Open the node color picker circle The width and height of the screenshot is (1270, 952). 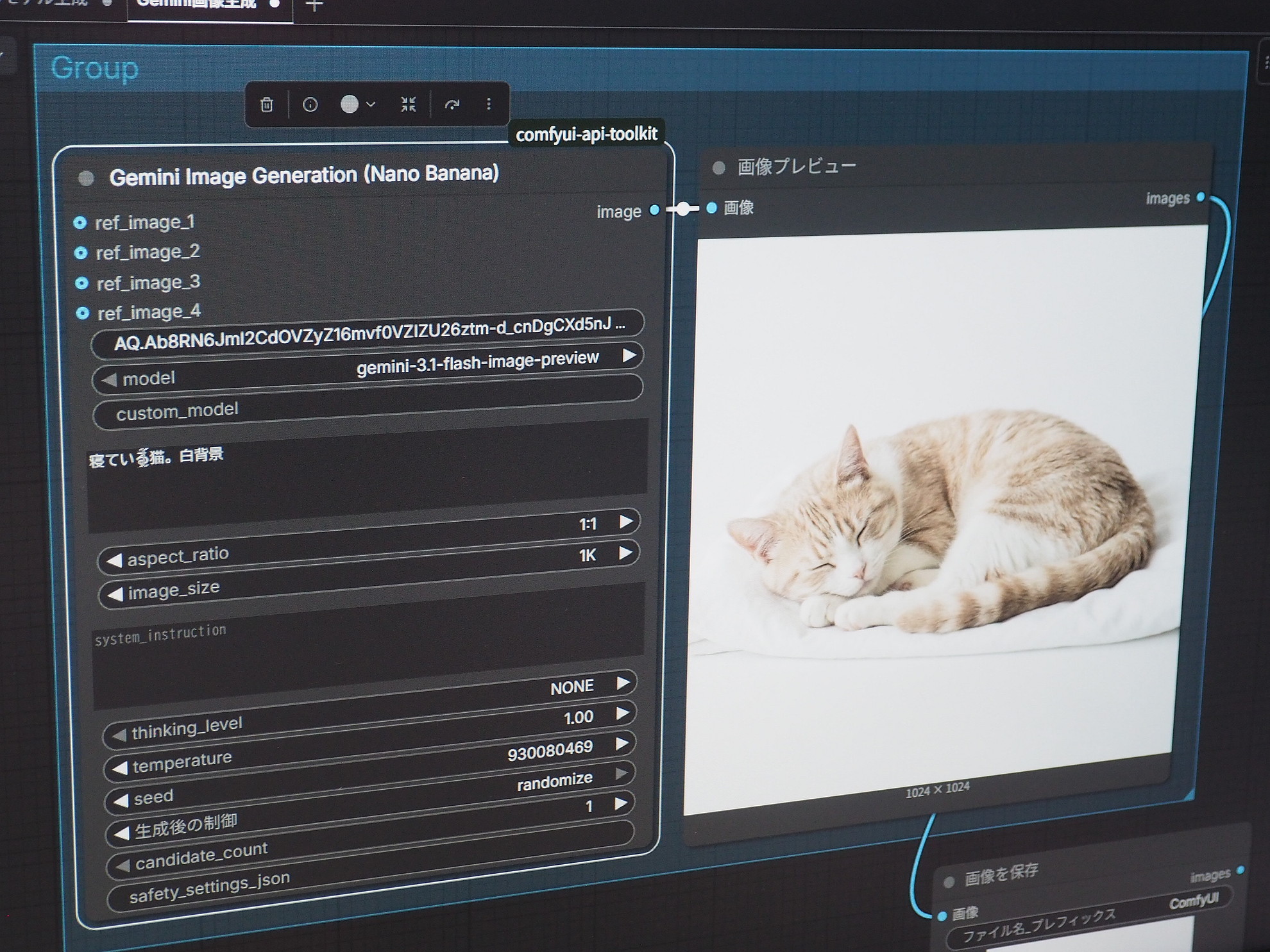(x=349, y=104)
